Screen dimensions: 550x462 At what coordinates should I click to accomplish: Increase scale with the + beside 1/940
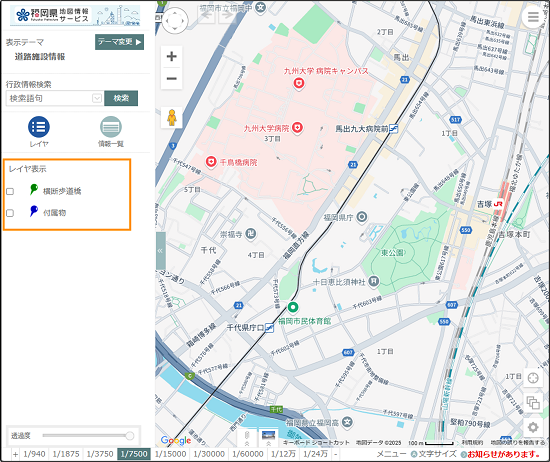point(15,454)
